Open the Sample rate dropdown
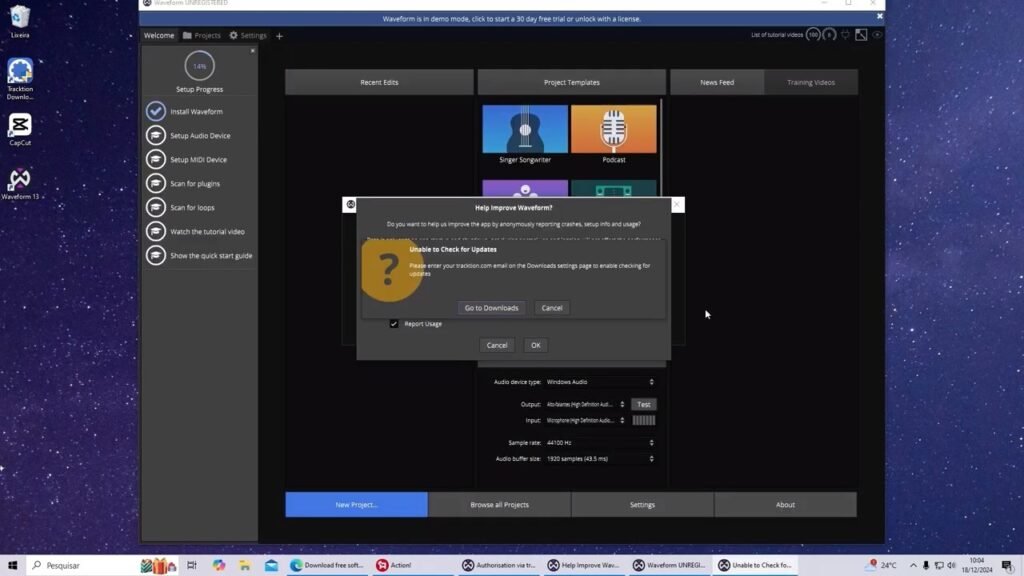Screen dimensions: 1024x576 (600, 443)
